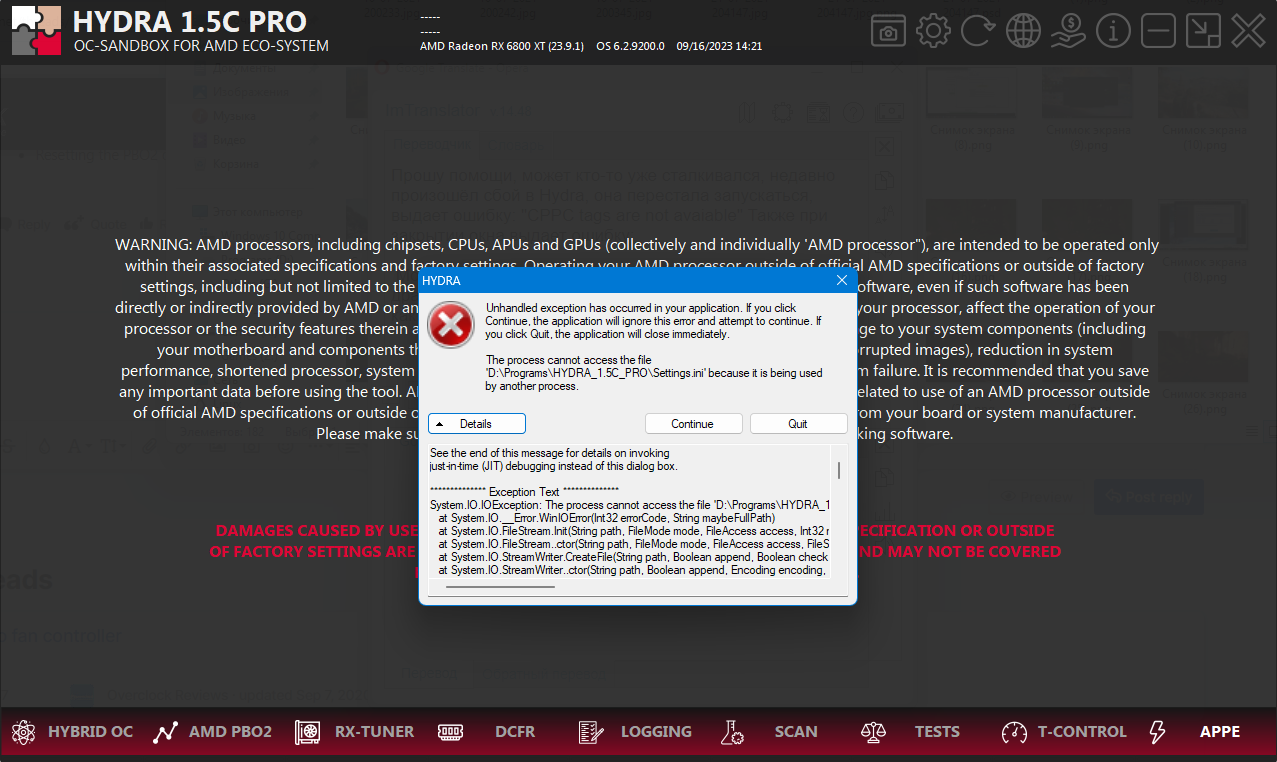Click the GPU card icon beside RX-TUNER
This screenshot has width=1277, height=762.
pos(308,732)
